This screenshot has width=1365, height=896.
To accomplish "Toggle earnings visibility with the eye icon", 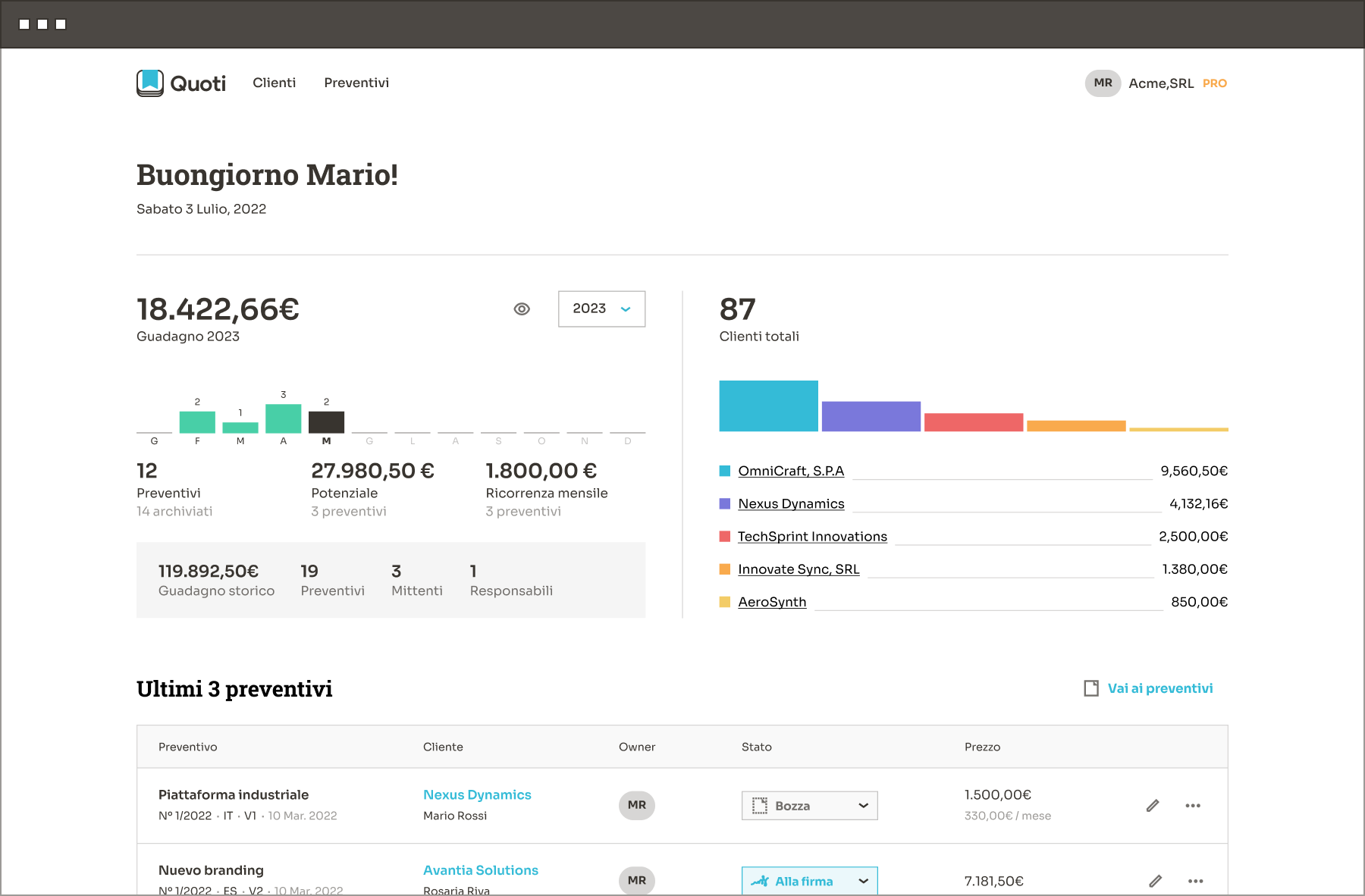I will 522,309.
